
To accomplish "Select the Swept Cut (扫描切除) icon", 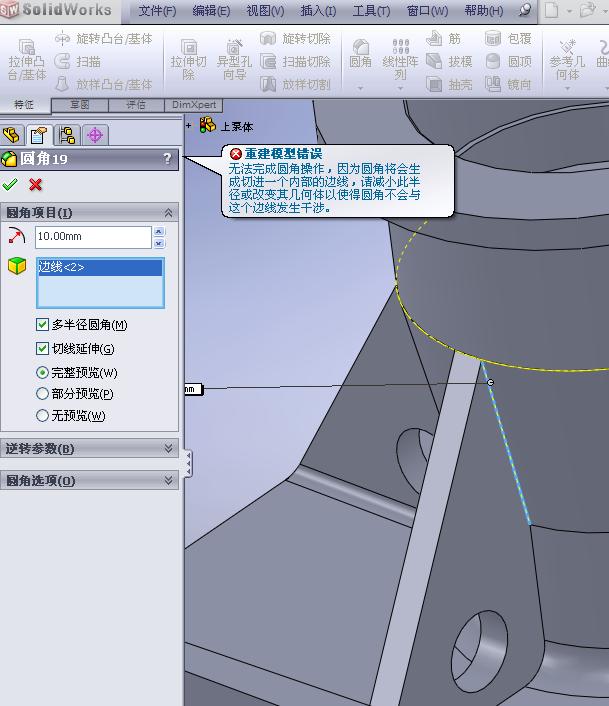I will point(268,61).
